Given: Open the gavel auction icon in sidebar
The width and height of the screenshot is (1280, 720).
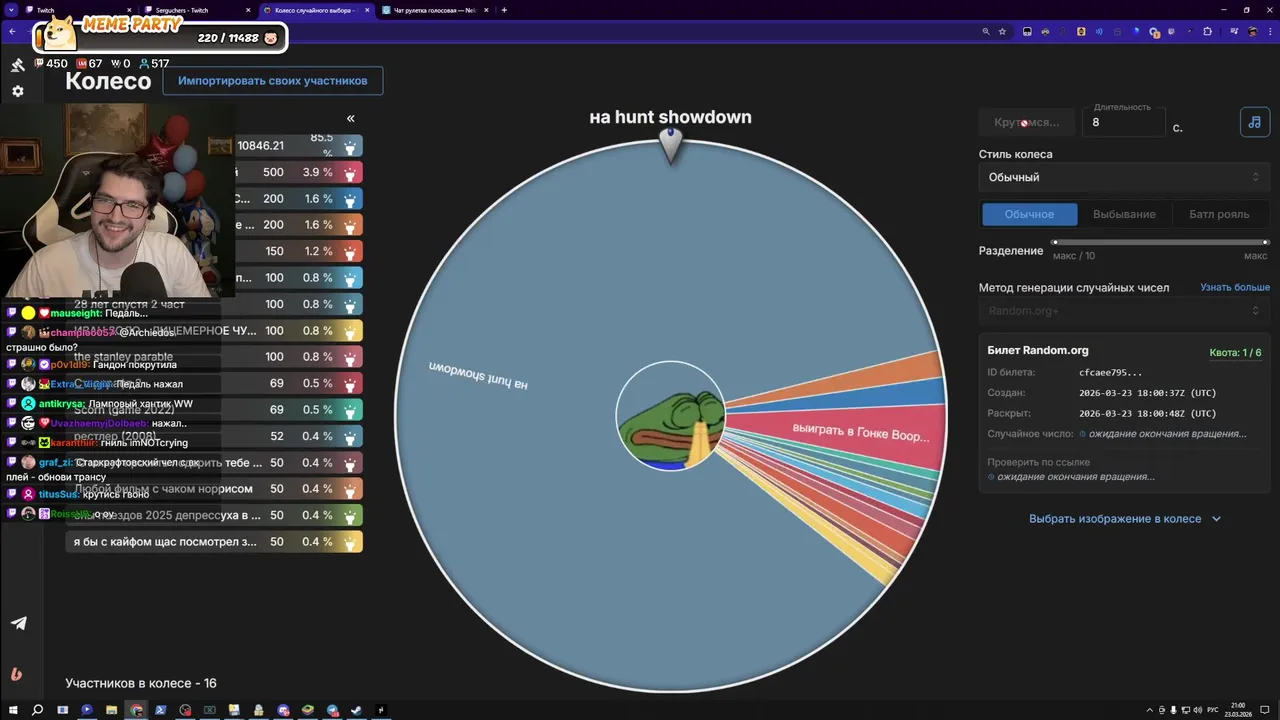Looking at the screenshot, I should (x=17, y=65).
